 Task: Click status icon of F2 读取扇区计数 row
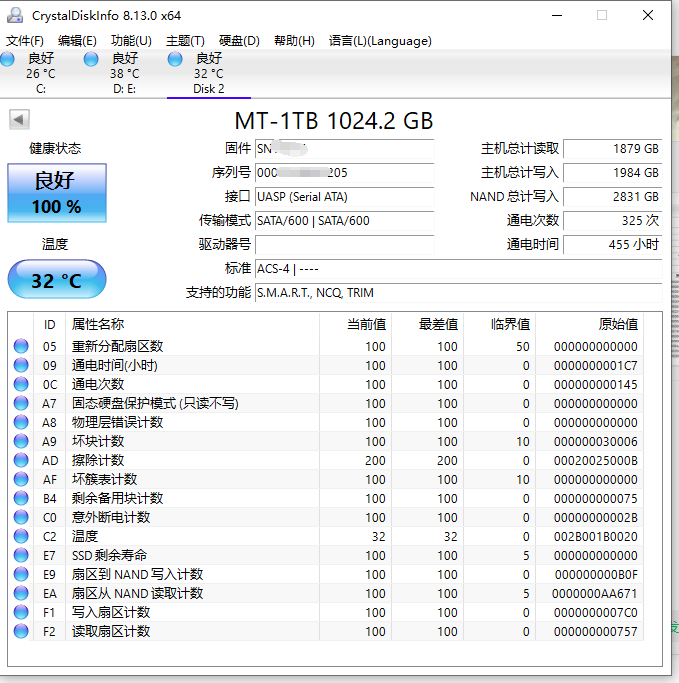[21, 631]
